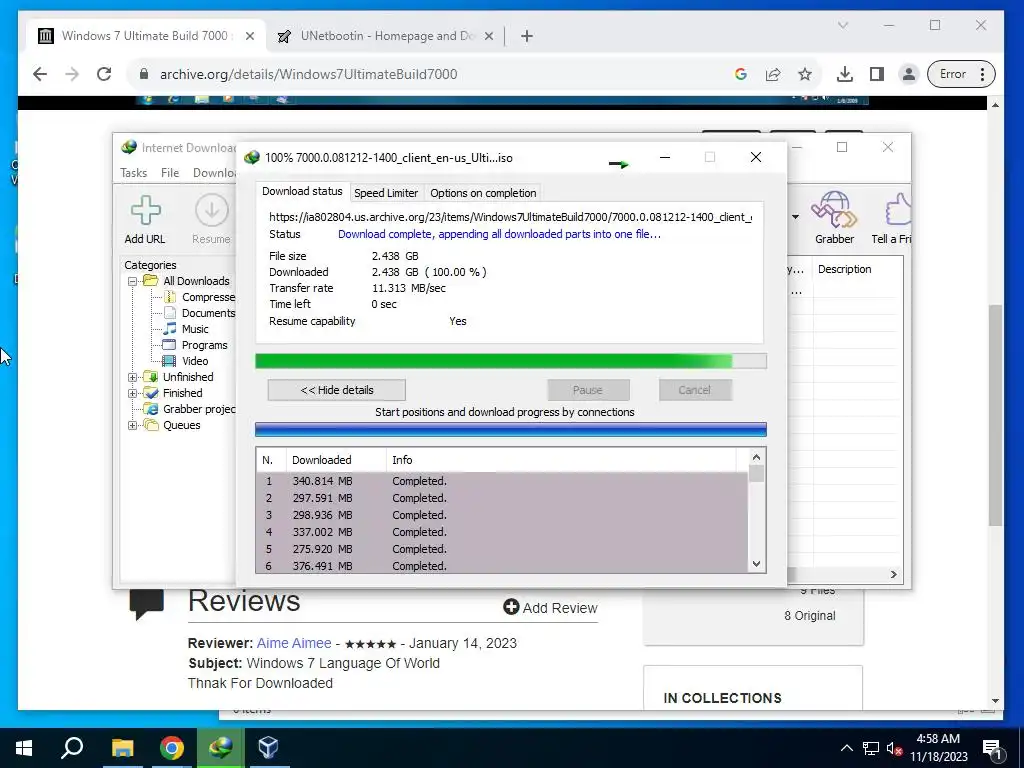Click the Pause button
Screen dimensions: 1024x768
point(588,390)
